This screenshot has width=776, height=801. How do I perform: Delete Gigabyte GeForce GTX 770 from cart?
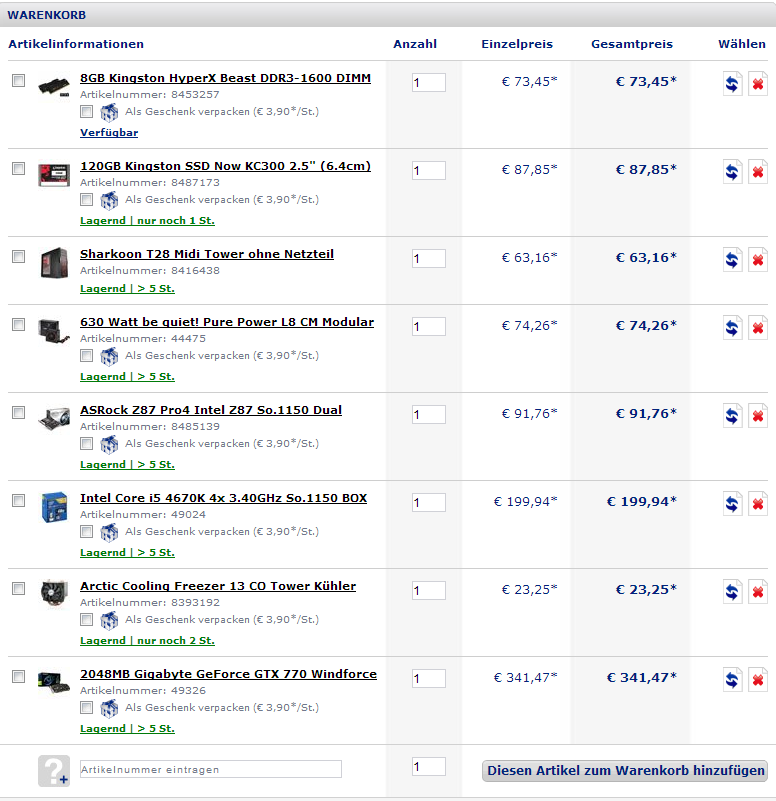click(x=758, y=679)
